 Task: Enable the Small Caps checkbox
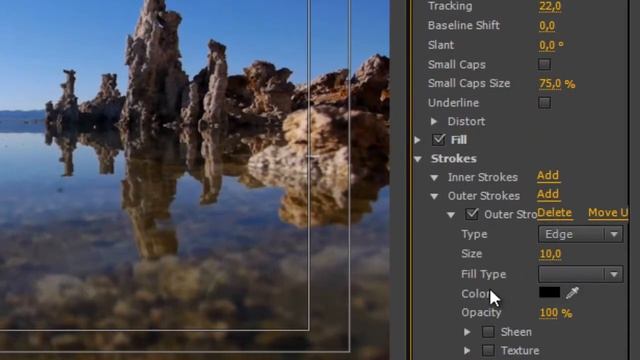point(544,64)
